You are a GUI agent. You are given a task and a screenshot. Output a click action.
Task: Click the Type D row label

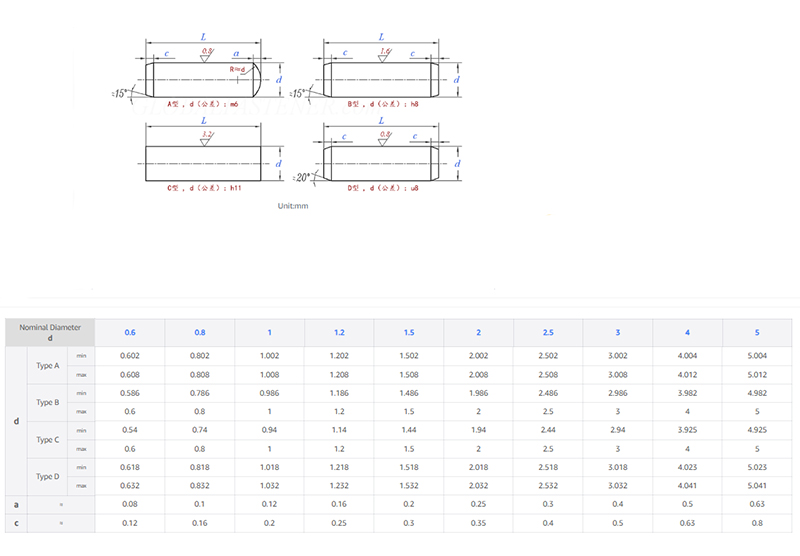click(x=48, y=476)
